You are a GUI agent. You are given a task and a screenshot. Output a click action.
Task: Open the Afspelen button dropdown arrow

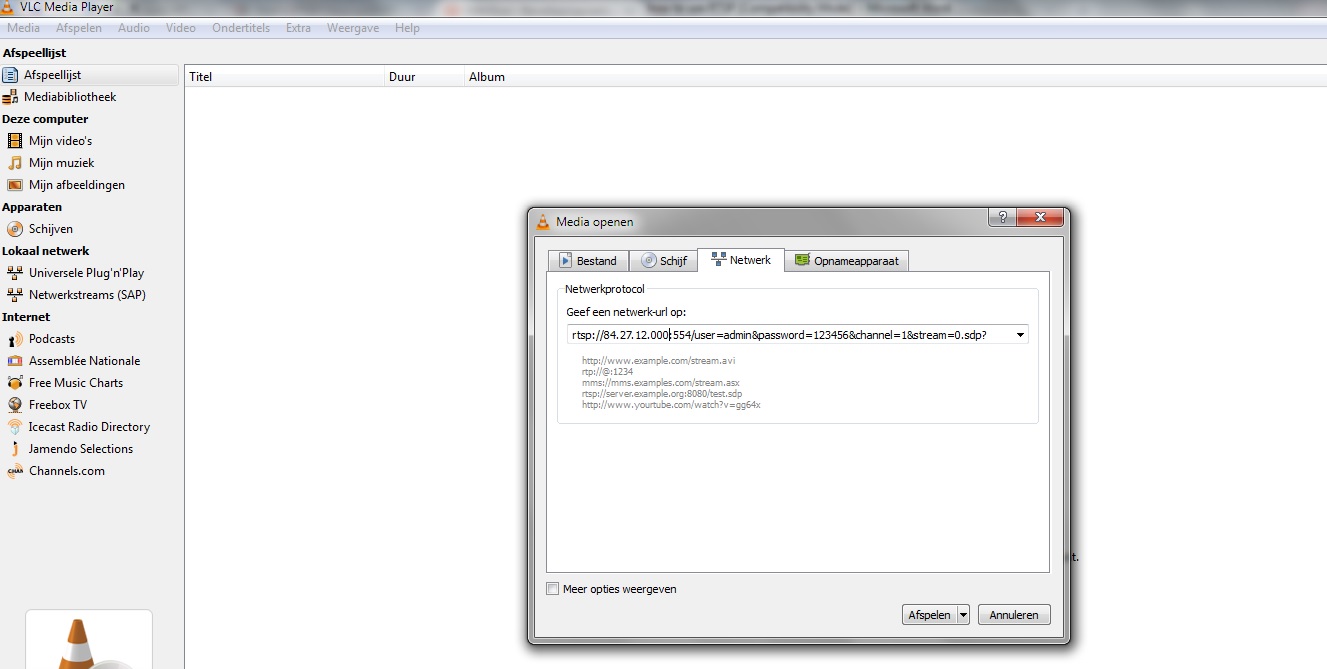(x=963, y=615)
